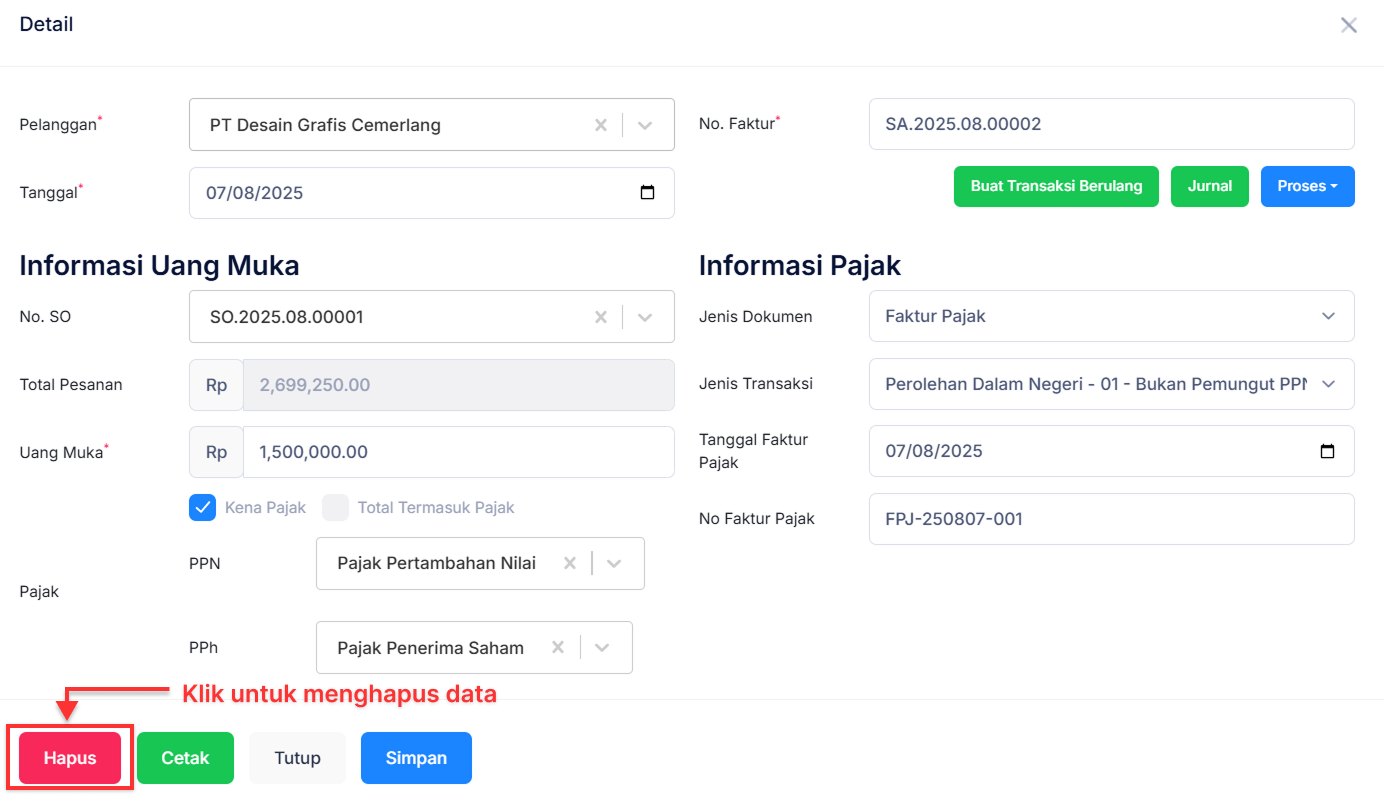Open the Pelanggan selection dropdown
1384x795 pixels.
click(645, 124)
